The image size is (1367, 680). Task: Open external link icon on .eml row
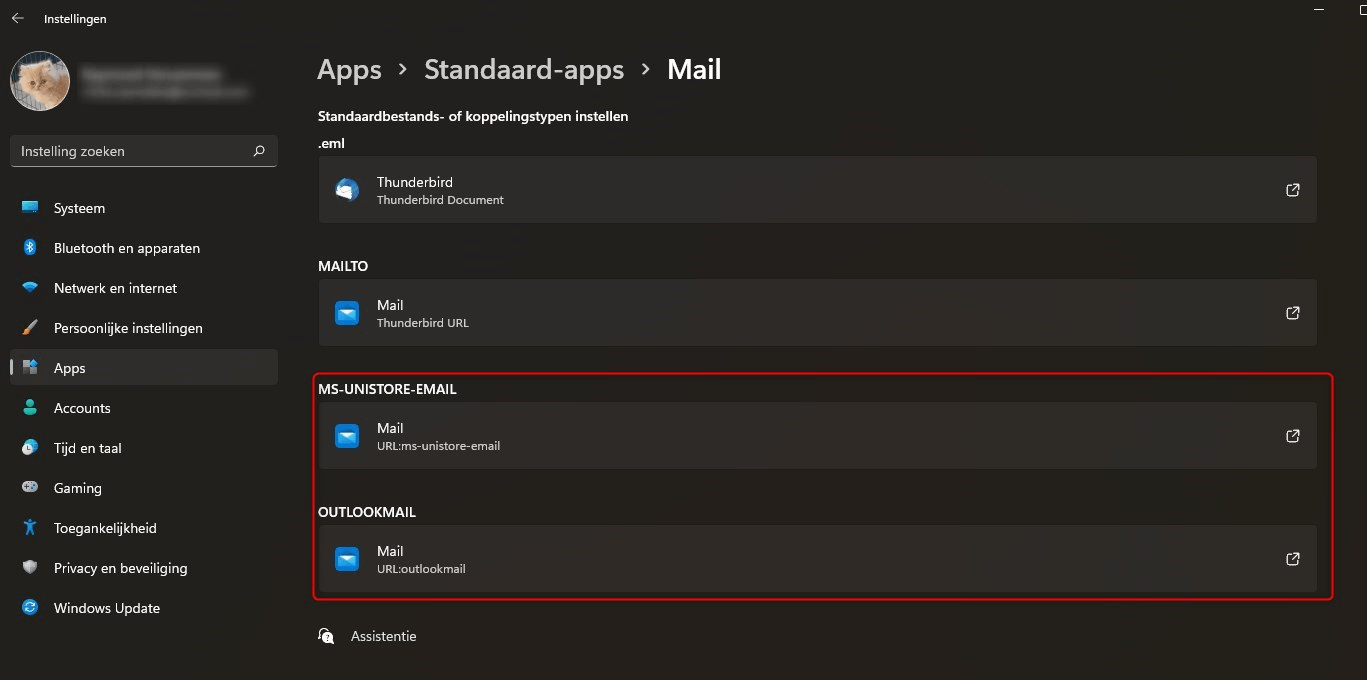[1293, 190]
